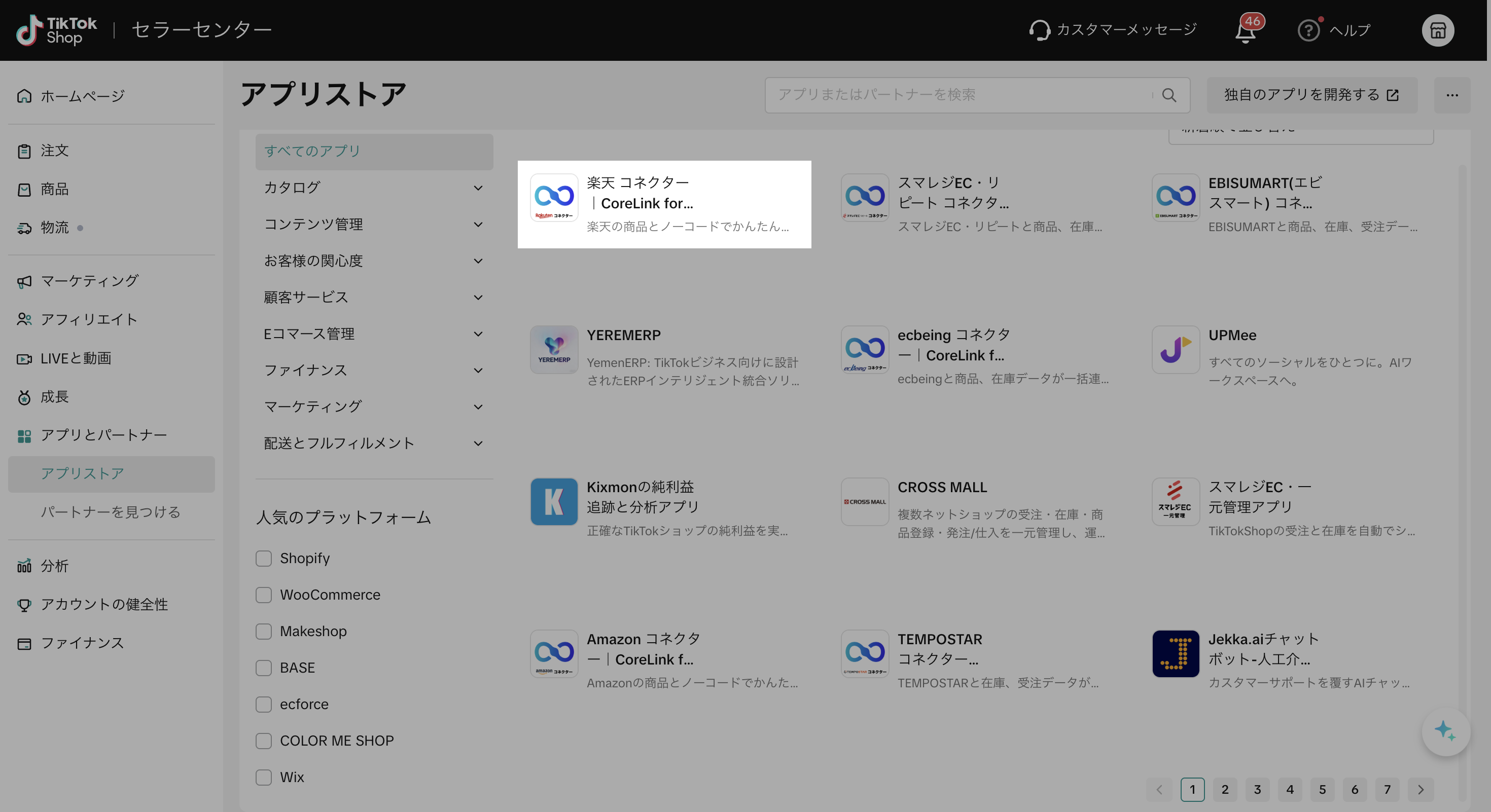Click the AI assistant sparkle icon
The width and height of the screenshot is (1491, 812).
(1445, 731)
